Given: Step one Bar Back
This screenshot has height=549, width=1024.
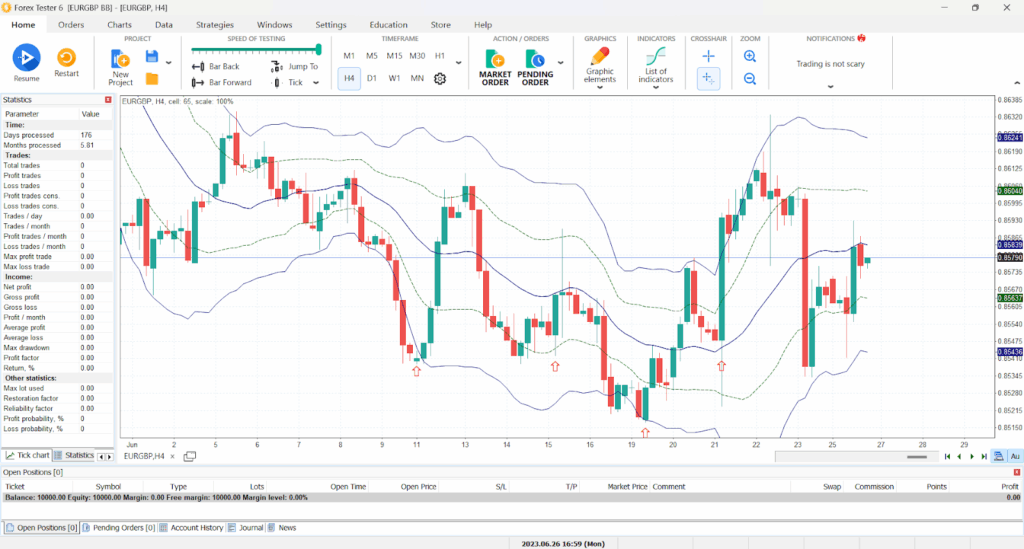Looking at the screenshot, I should [216, 67].
